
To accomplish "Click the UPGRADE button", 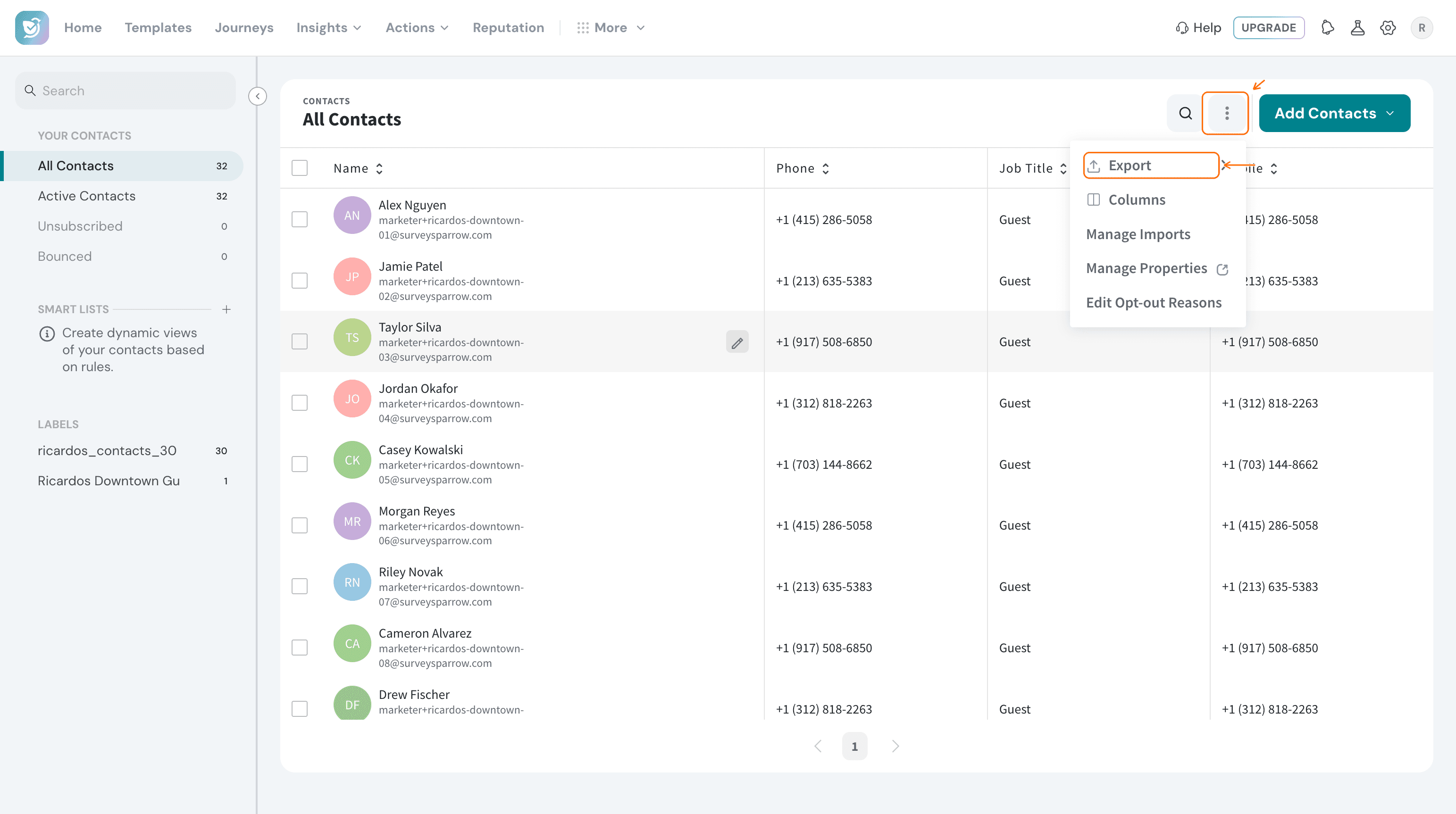I will tap(1268, 28).
